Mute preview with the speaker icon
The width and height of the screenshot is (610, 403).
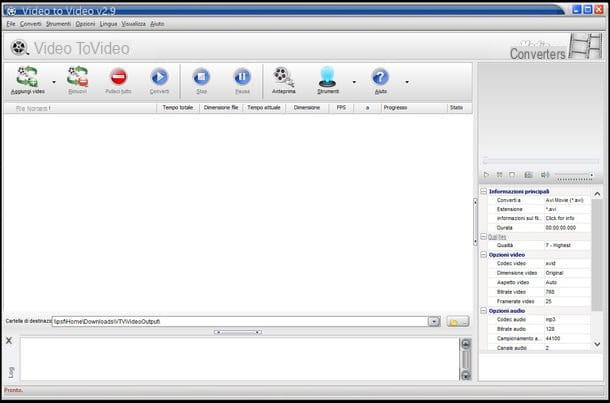545,175
